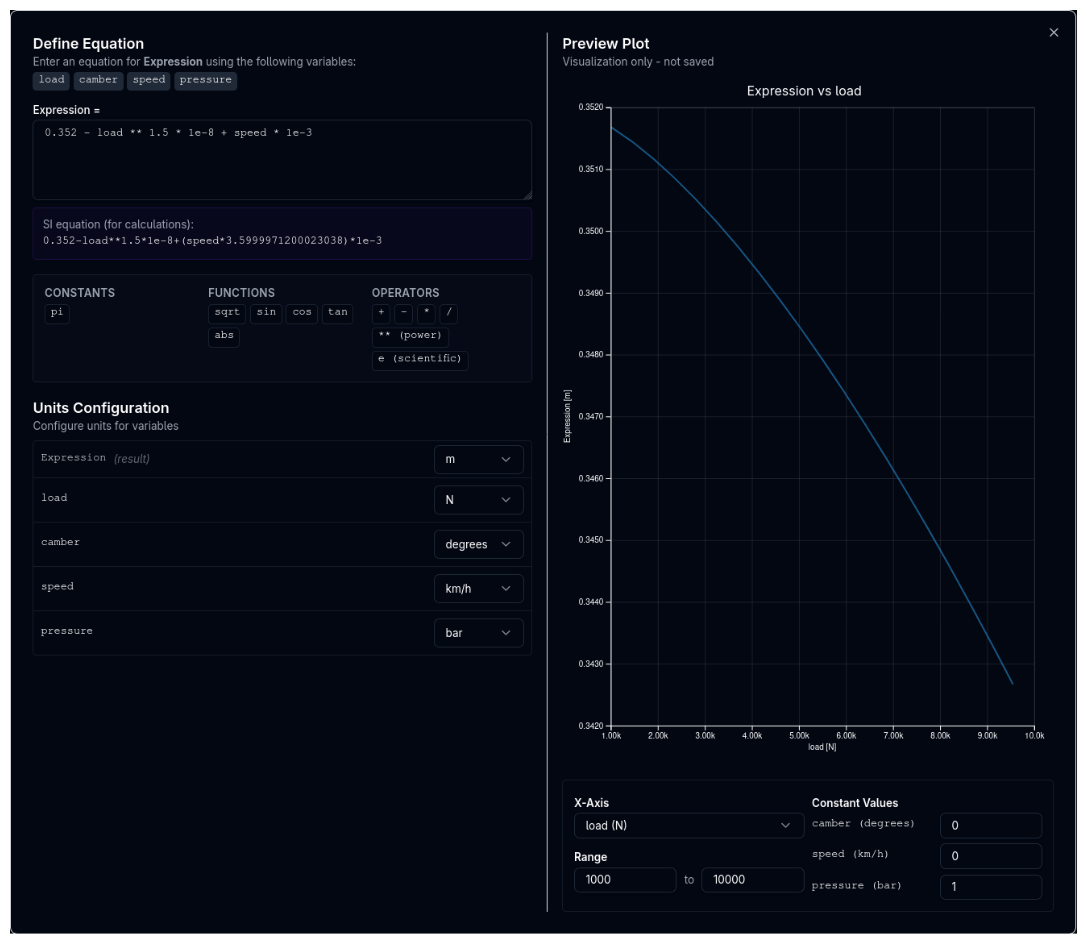Edit the range start value 1000
The width and height of the screenshot is (1087, 943).
tap(624, 880)
